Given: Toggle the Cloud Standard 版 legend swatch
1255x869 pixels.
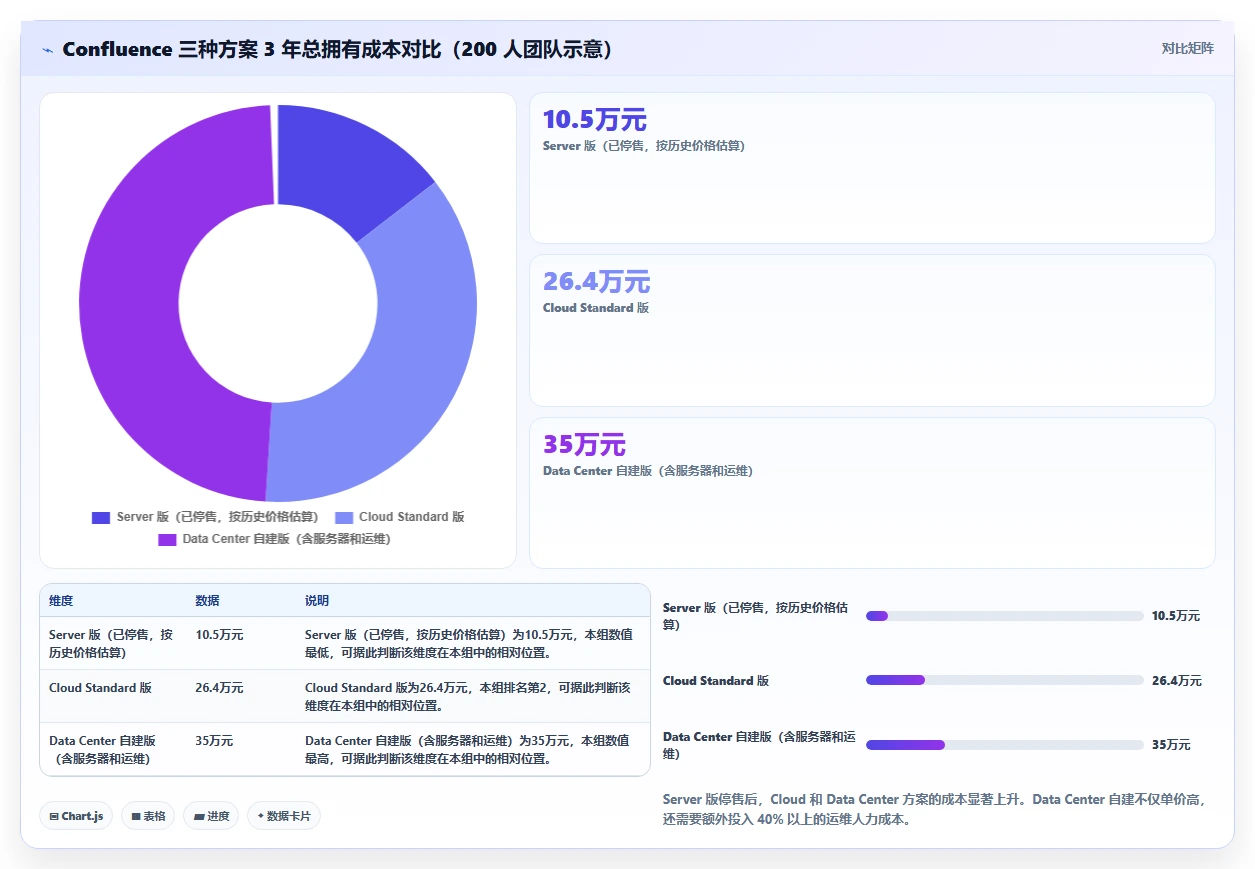Looking at the screenshot, I should point(344,517).
